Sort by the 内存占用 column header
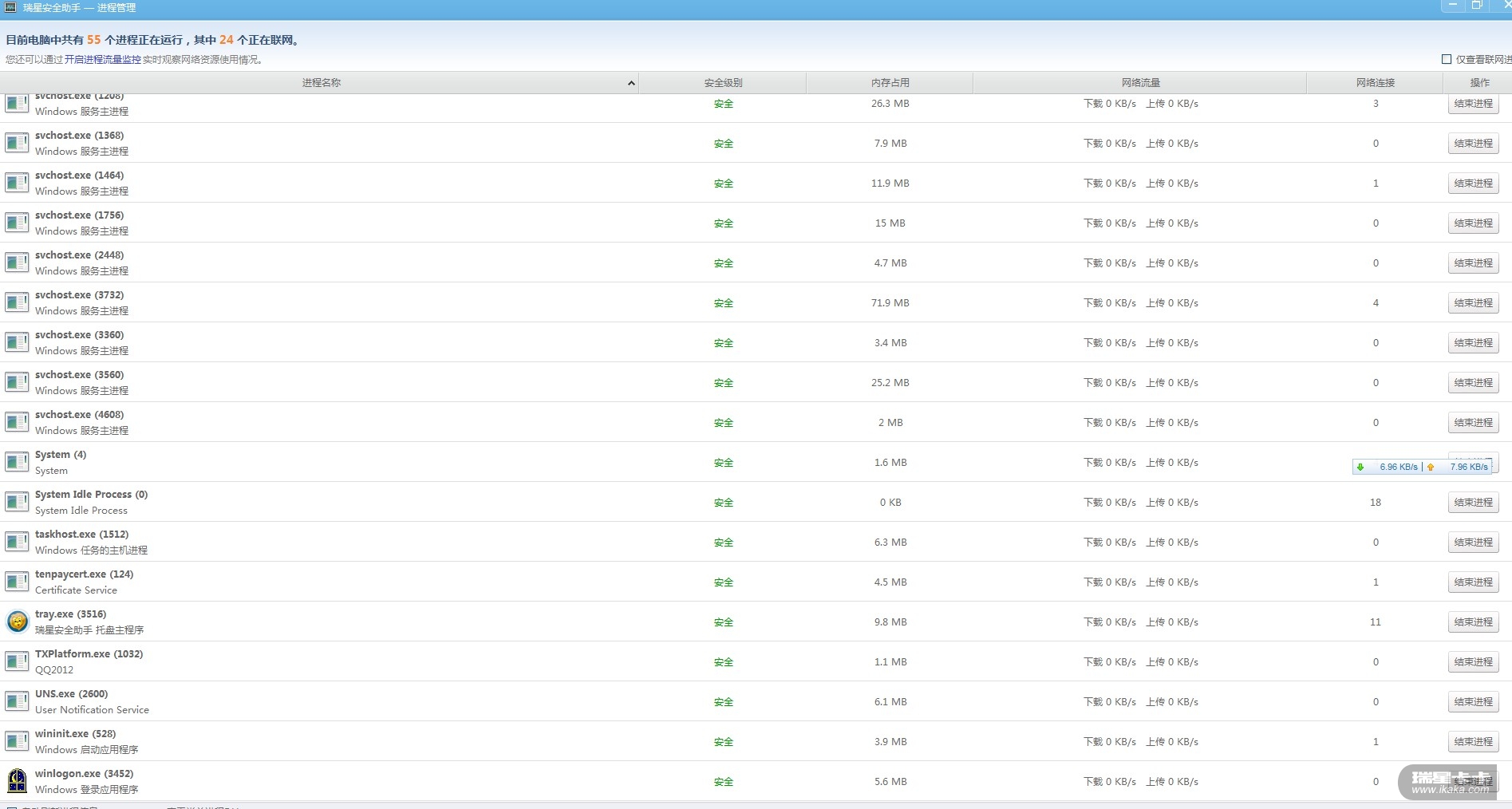This screenshot has width=1512, height=809. click(890, 83)
